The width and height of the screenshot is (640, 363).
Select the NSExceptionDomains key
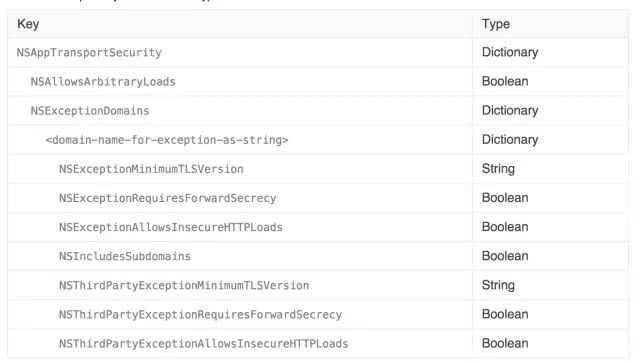pyautogui.click(x=90, y=111)
